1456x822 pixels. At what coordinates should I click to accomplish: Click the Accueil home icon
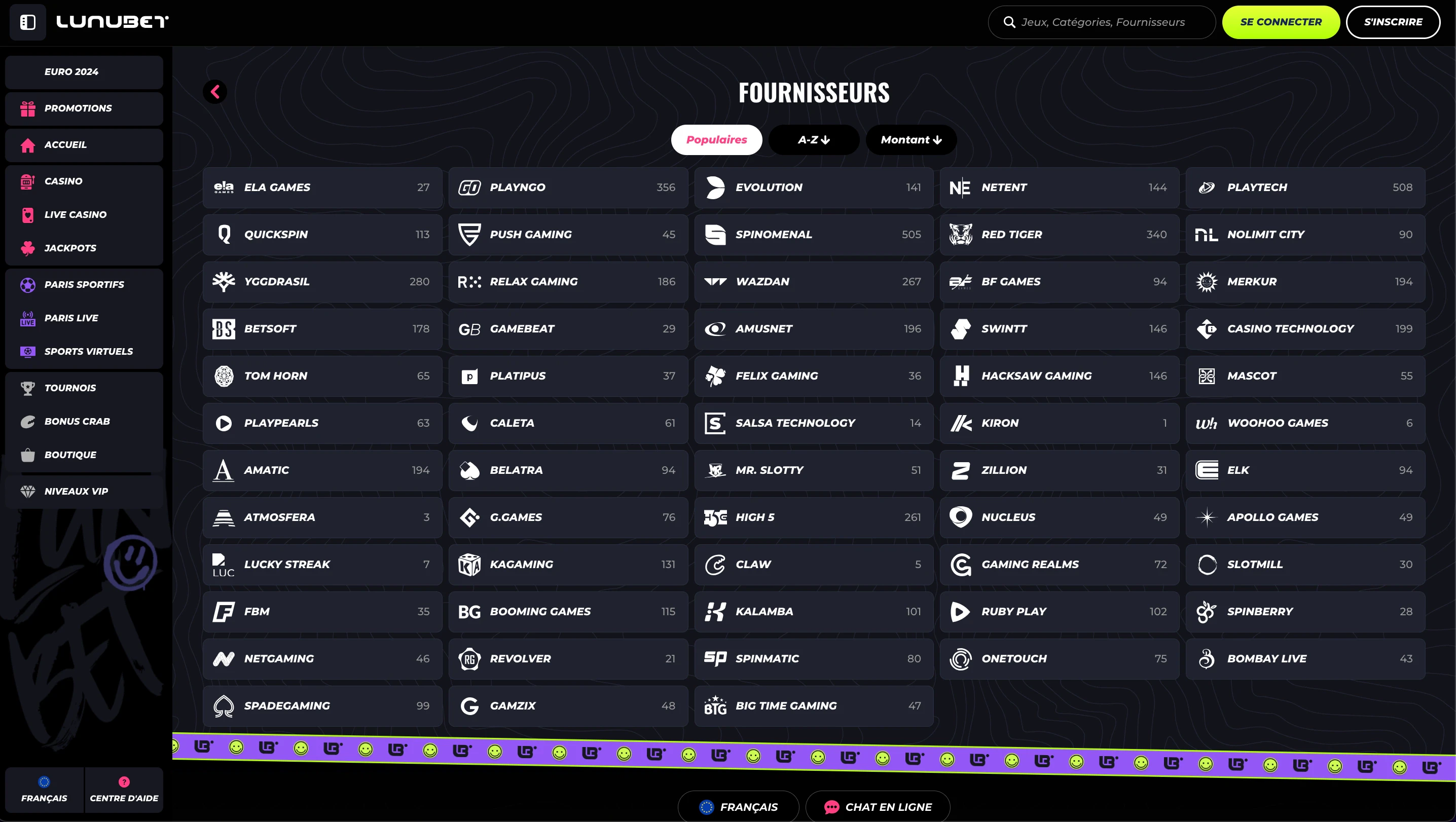point(28,145)
